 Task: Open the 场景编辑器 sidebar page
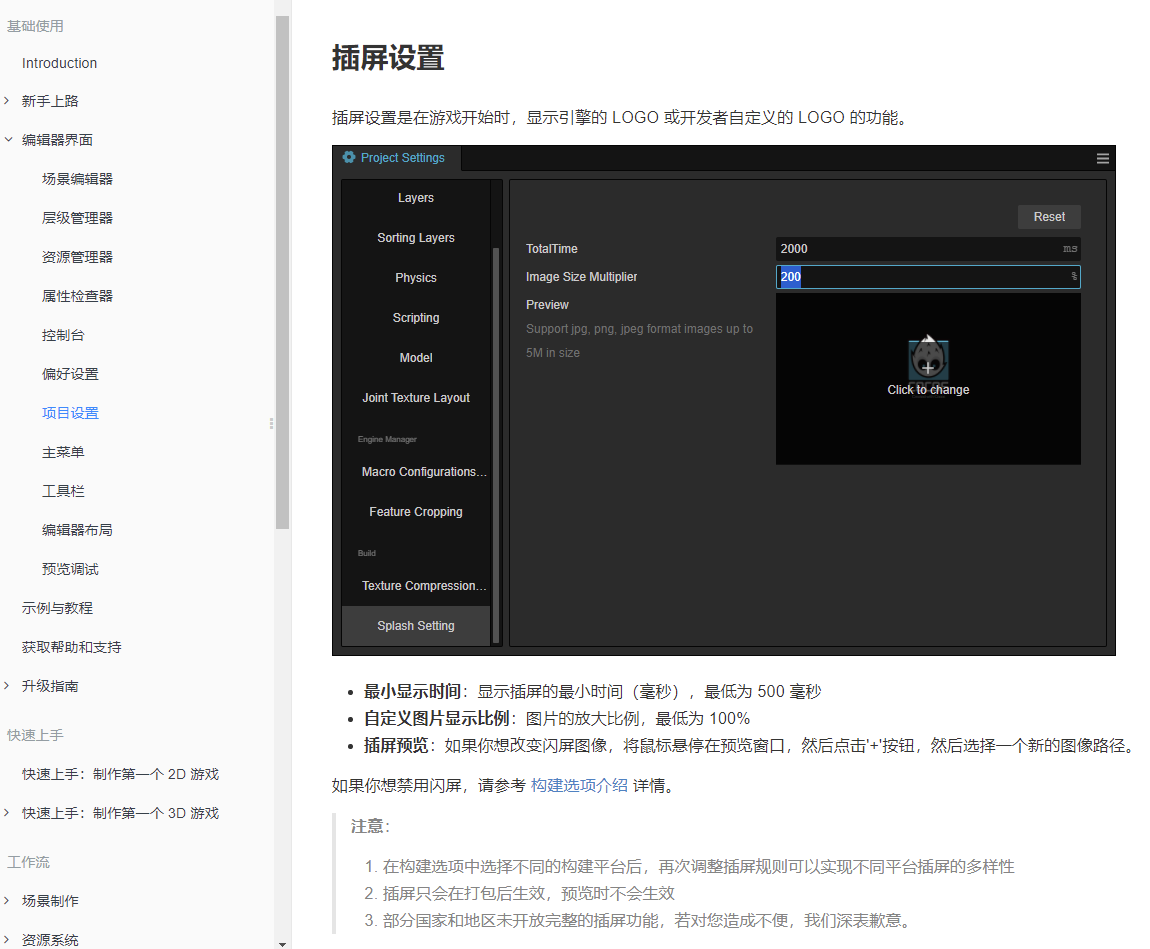(77, 179)
